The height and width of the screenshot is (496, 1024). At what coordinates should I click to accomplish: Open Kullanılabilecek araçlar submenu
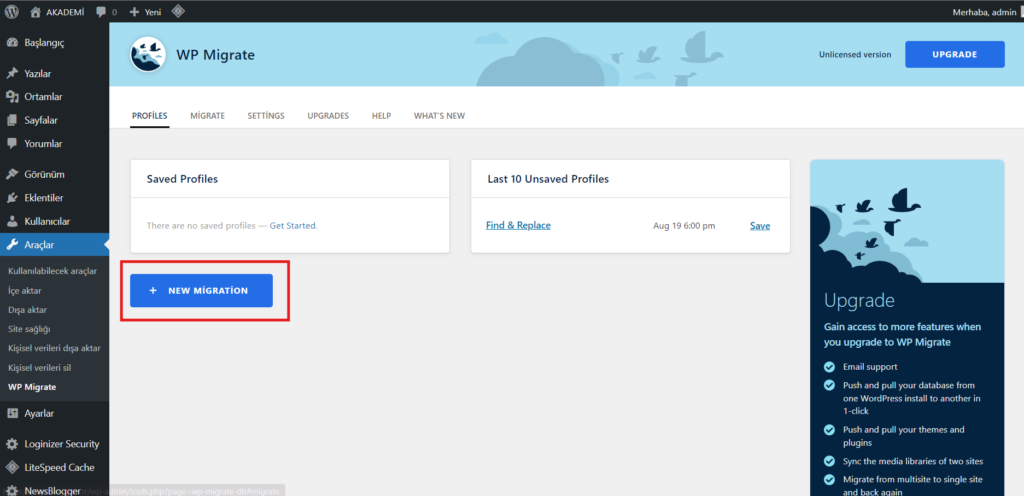(x=52, y=271)
